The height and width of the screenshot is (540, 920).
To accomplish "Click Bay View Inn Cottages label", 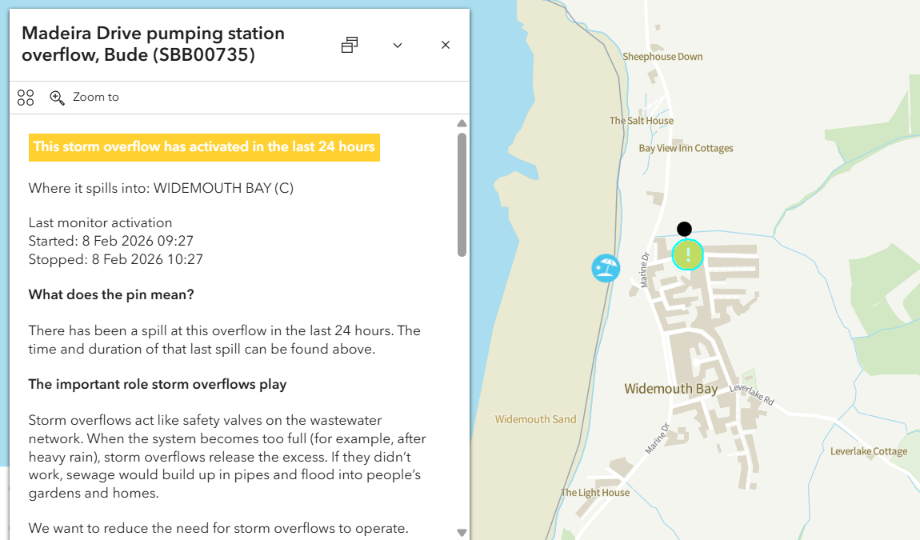I will tap(685, 148).
